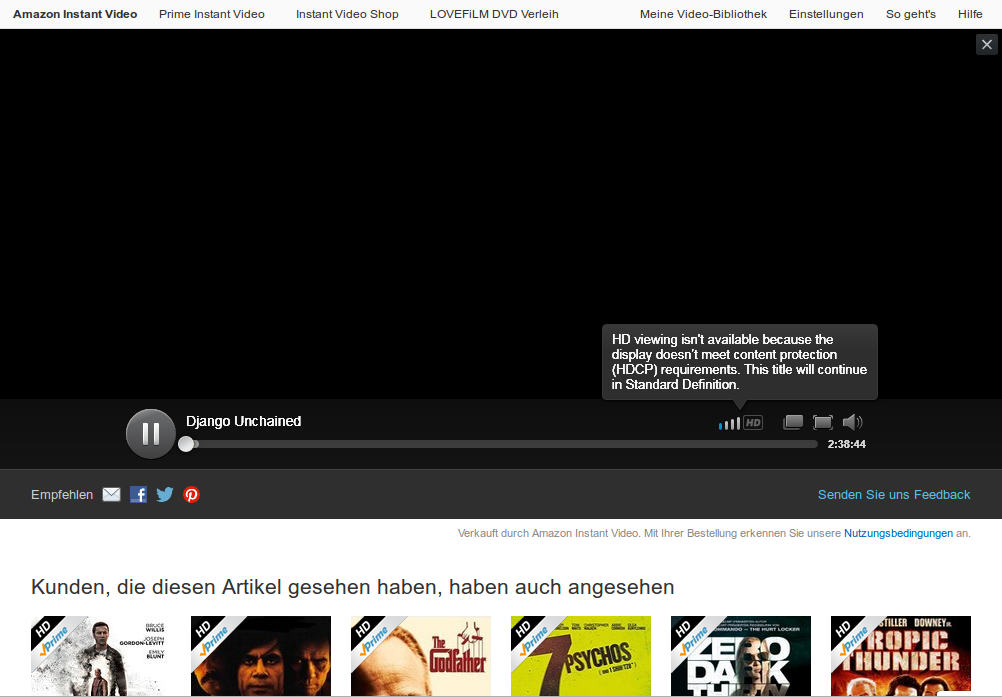Viewport: 1002px width, 697px height.
Task: Click the 2:38:44 remaining time display
Action: [847, 444]
